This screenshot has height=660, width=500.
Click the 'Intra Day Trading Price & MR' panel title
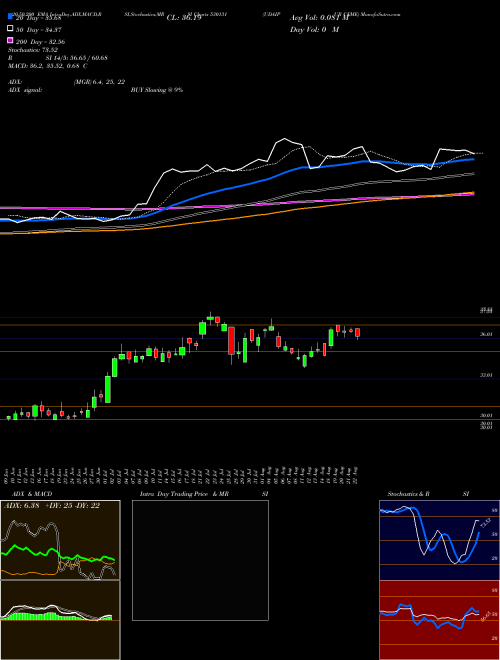[x=184, y=494]
